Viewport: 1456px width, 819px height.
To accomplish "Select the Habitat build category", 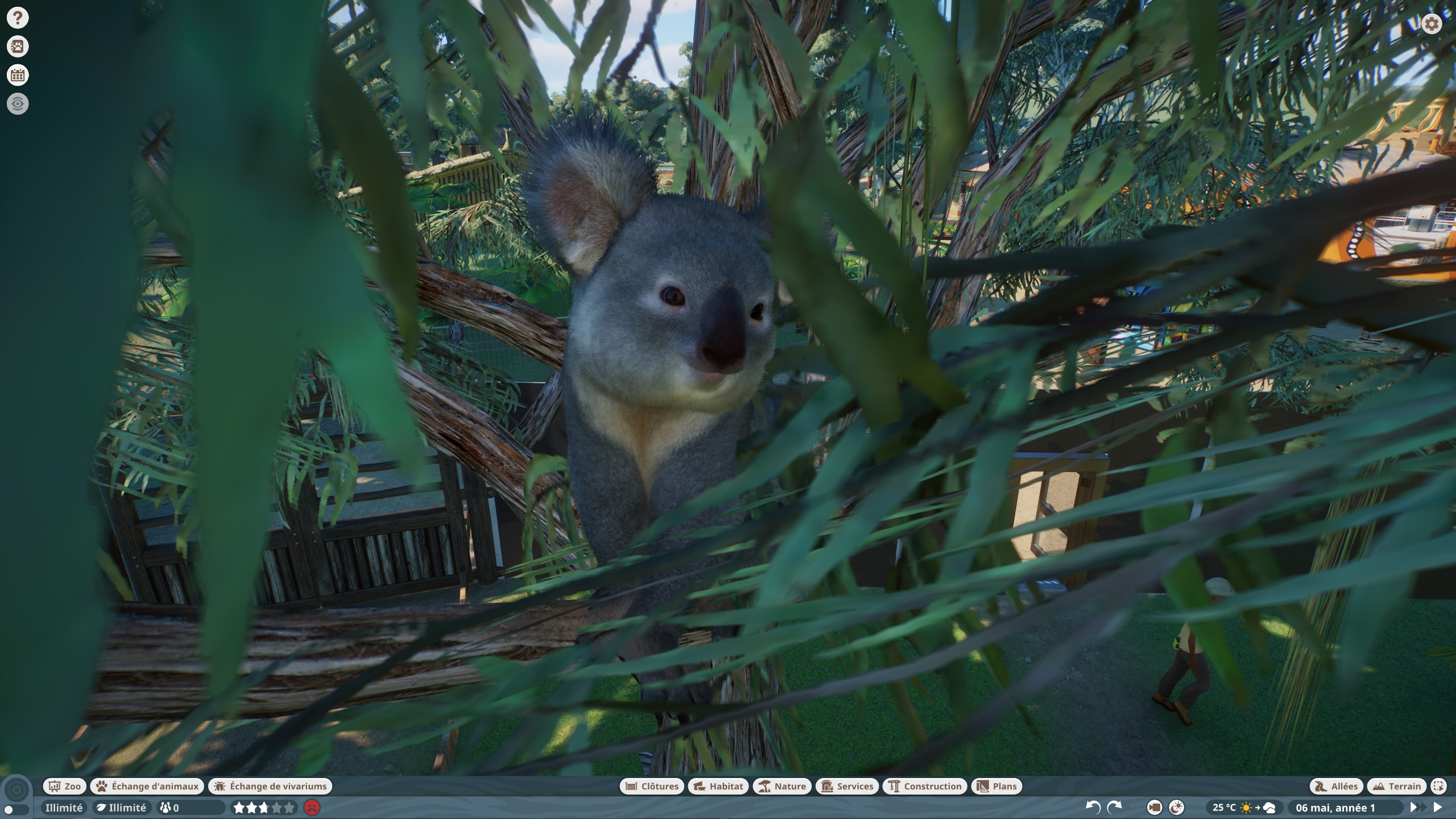I will (718, 786).
